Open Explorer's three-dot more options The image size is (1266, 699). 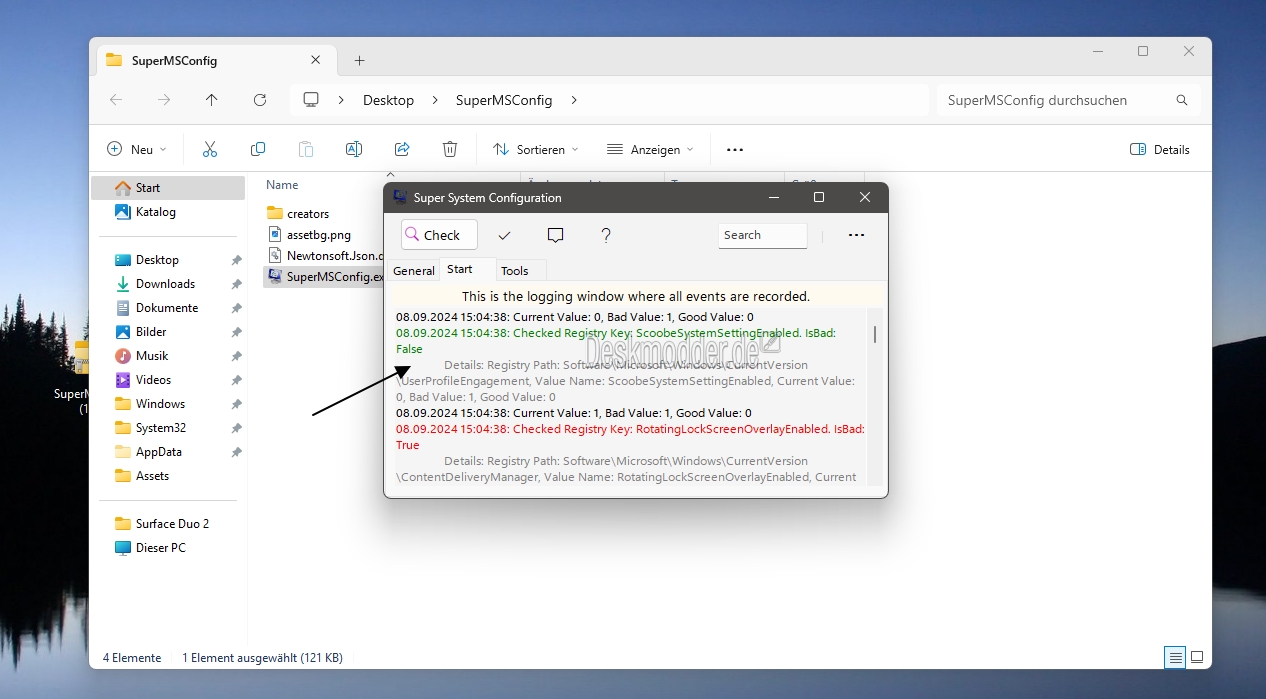[x=735, y=149]
